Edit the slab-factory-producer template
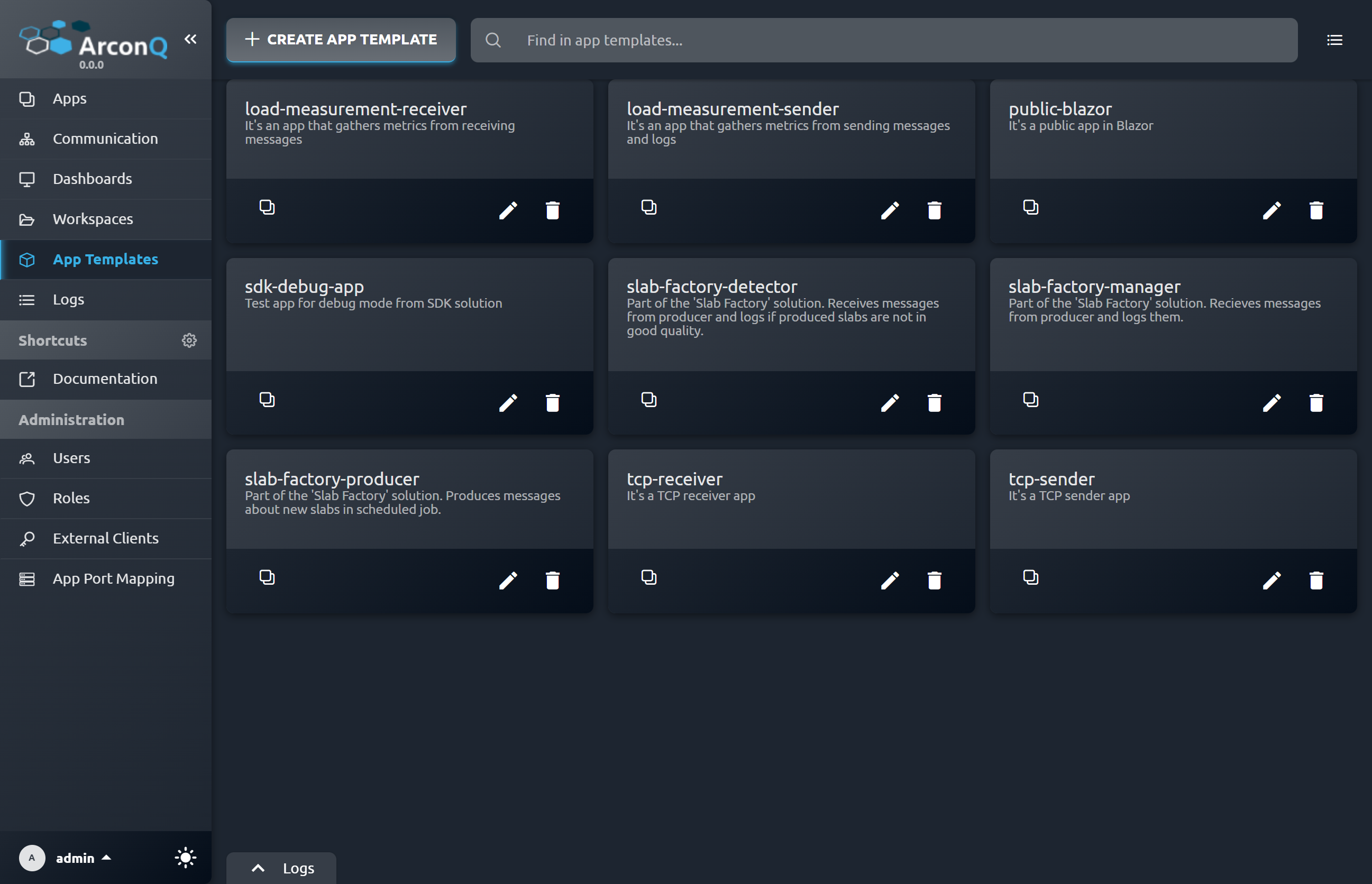This screenshot has width=1372, height=884. click(508, 581)
